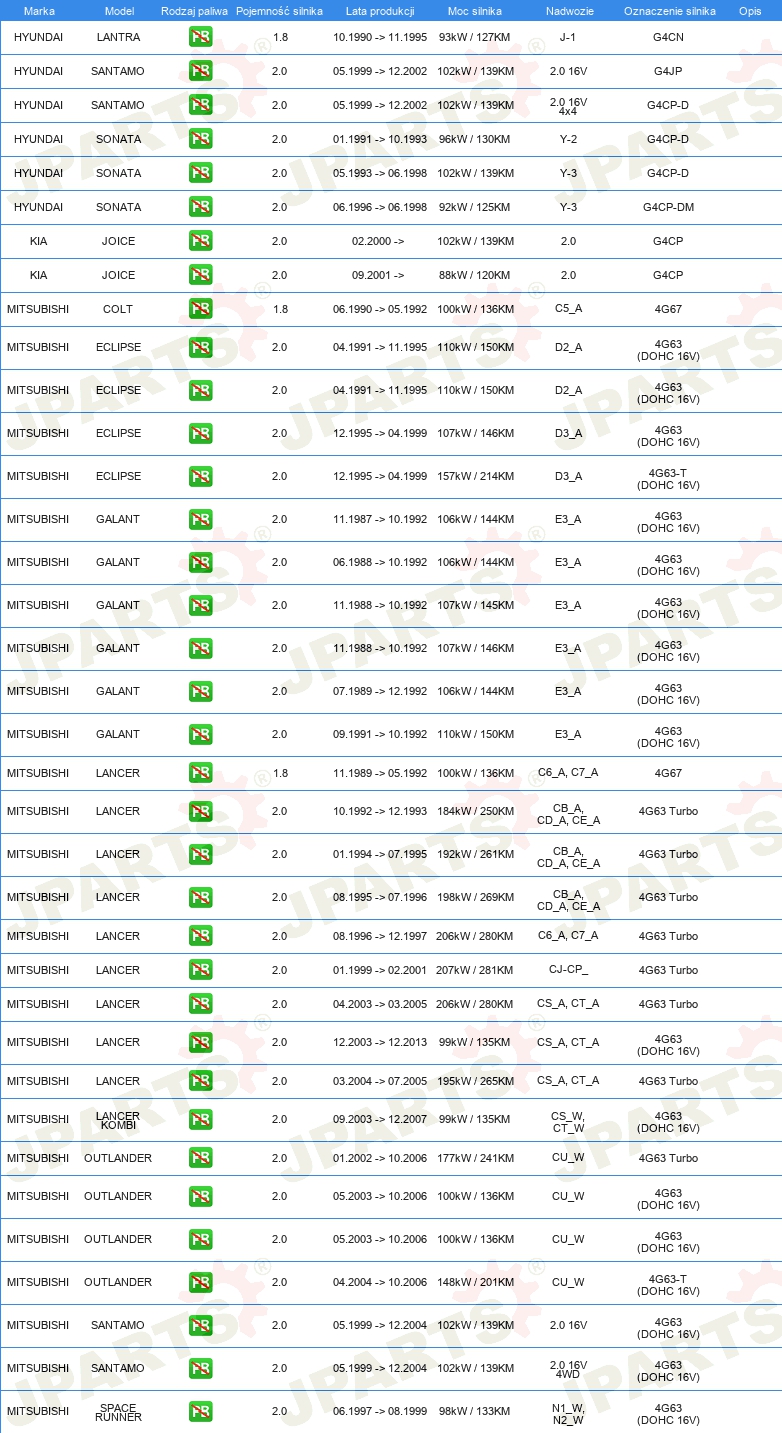Select production years 01.1991 -> 10.1993

(380, 139)
